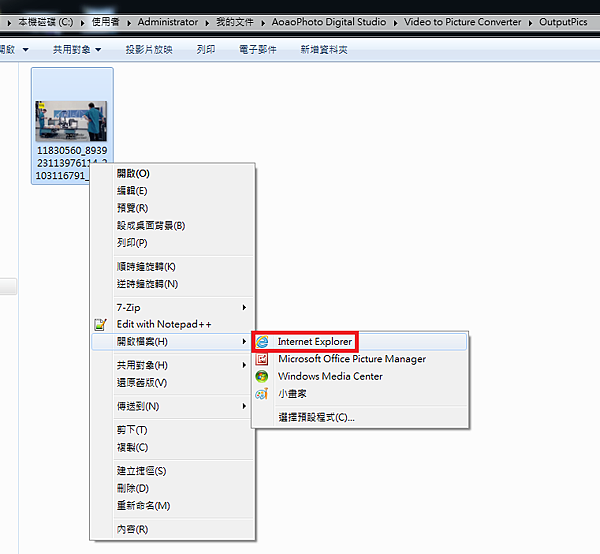
Task: Select 刪除(D) to delete the file
Action: click(173, 488)
